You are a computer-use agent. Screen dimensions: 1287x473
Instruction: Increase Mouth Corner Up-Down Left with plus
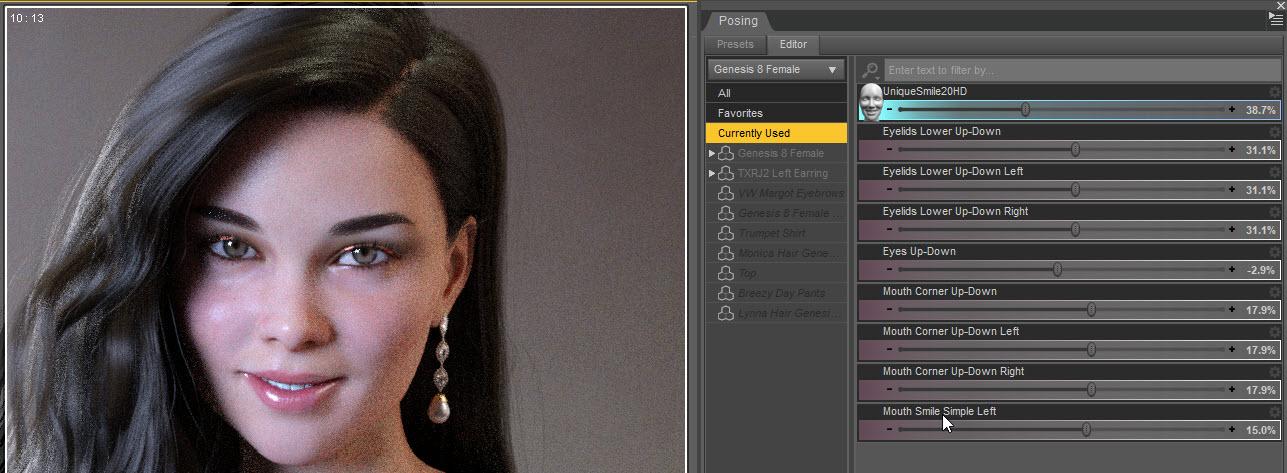tap(1232, 349)
